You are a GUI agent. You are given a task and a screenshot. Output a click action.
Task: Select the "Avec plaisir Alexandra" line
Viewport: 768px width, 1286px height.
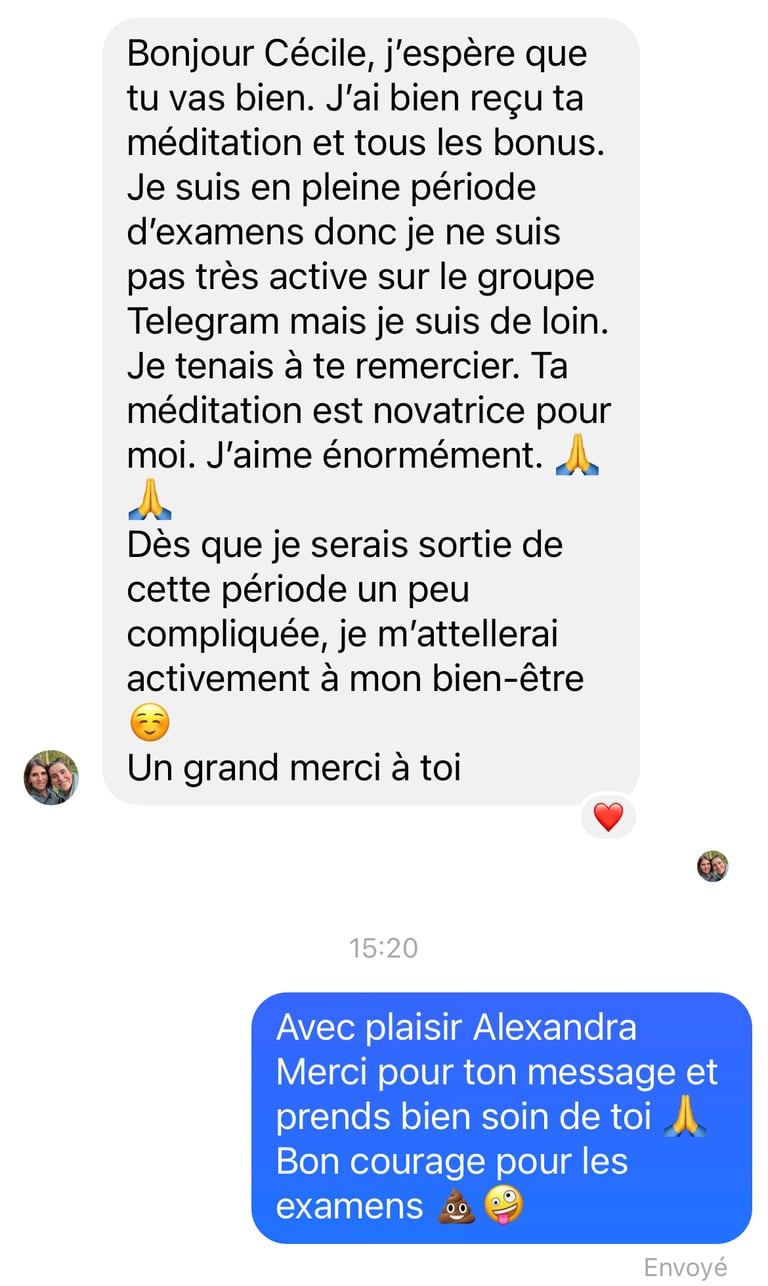456,1027
